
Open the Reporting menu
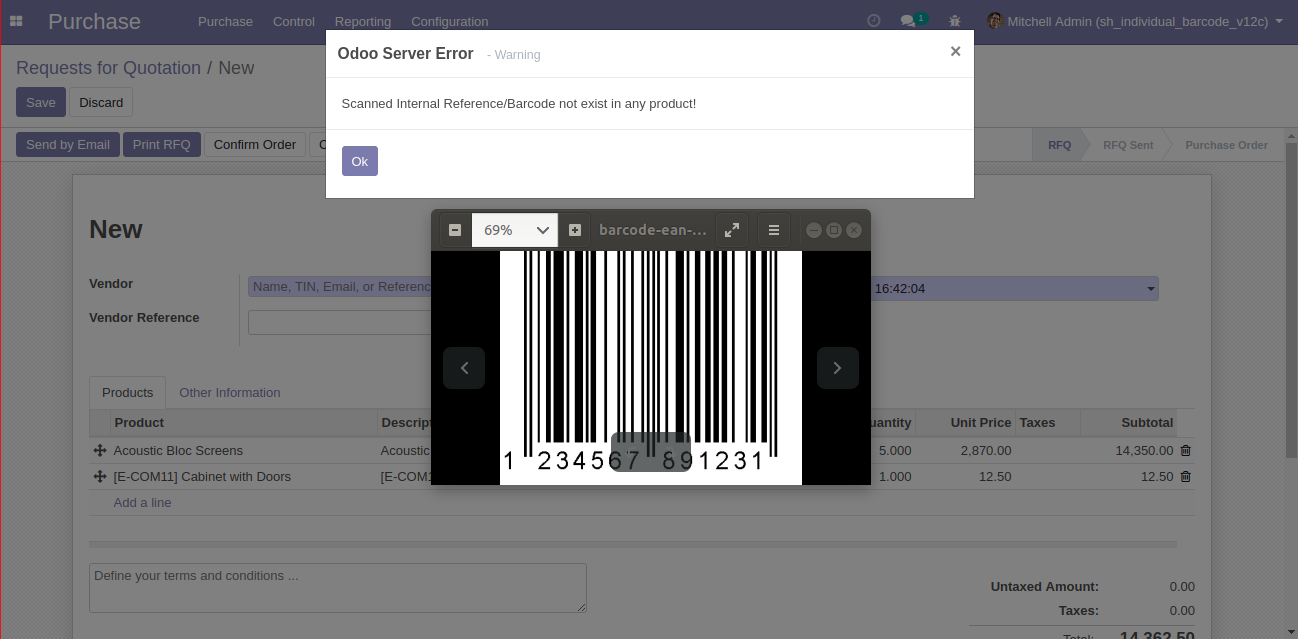(x=363, y=21)
